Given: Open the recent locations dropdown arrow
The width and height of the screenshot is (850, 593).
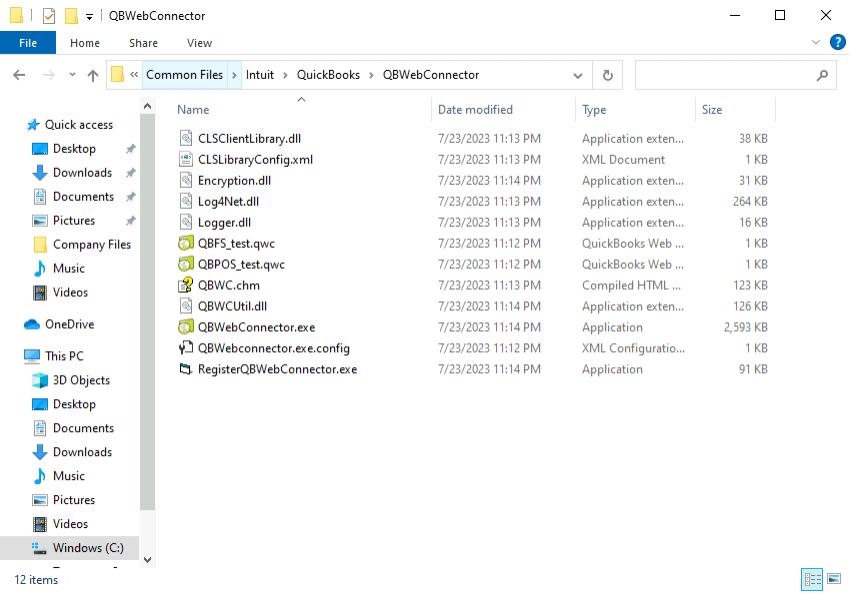Looking at the screenshot, I should click(x=72, y=75).
